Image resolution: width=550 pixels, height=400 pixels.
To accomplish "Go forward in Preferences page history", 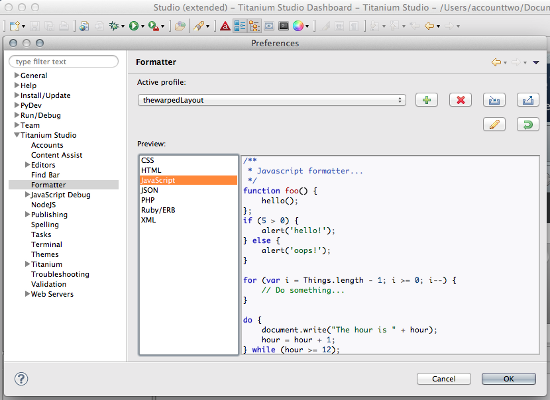I will pos(516,62).
